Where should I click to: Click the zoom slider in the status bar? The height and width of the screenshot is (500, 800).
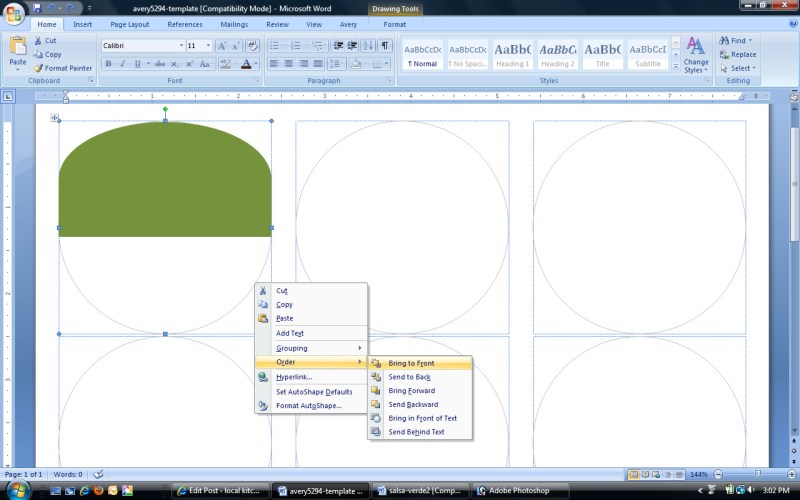[757, 474]
